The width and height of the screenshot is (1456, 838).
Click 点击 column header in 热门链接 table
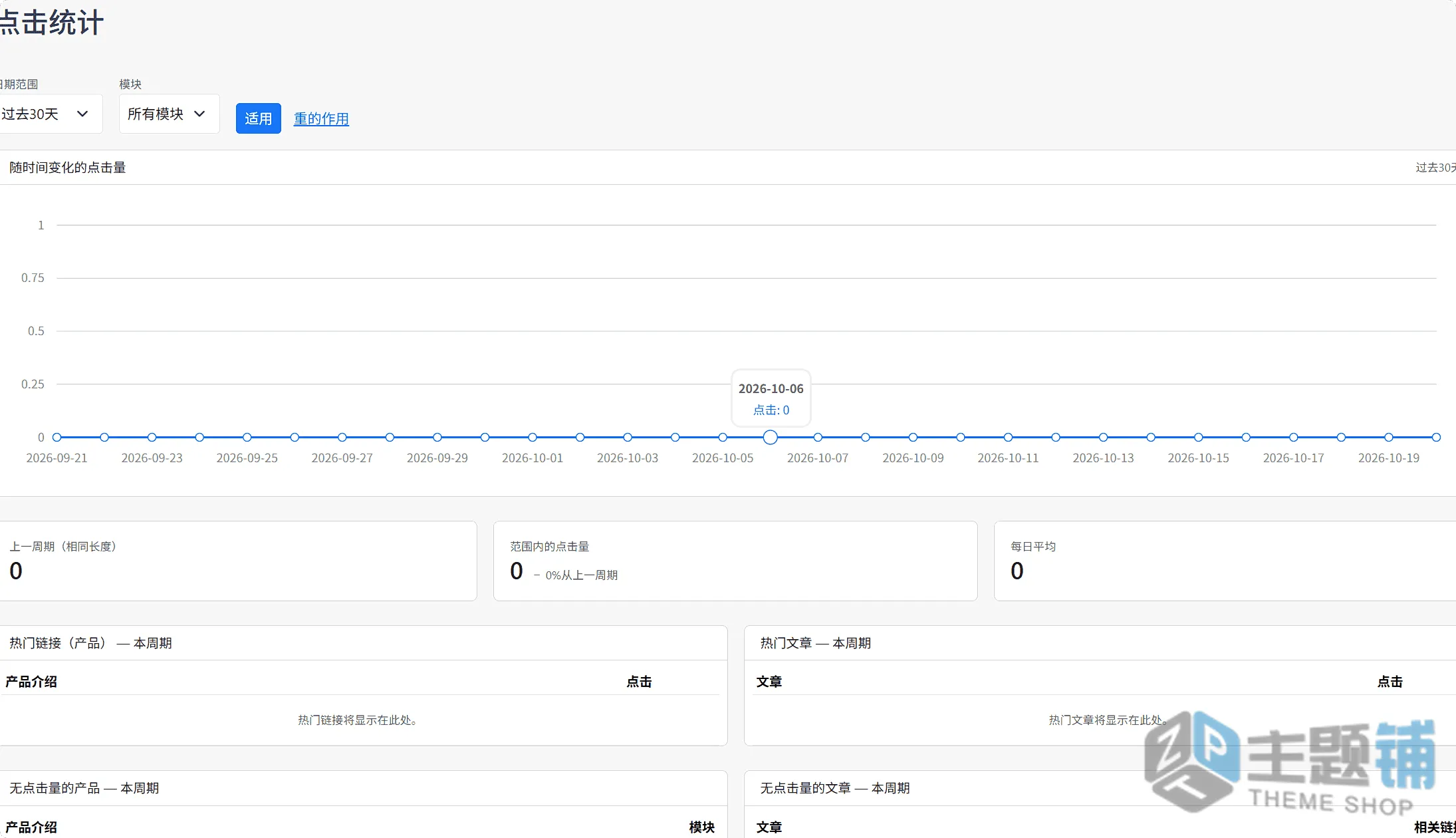pos(639,682)
